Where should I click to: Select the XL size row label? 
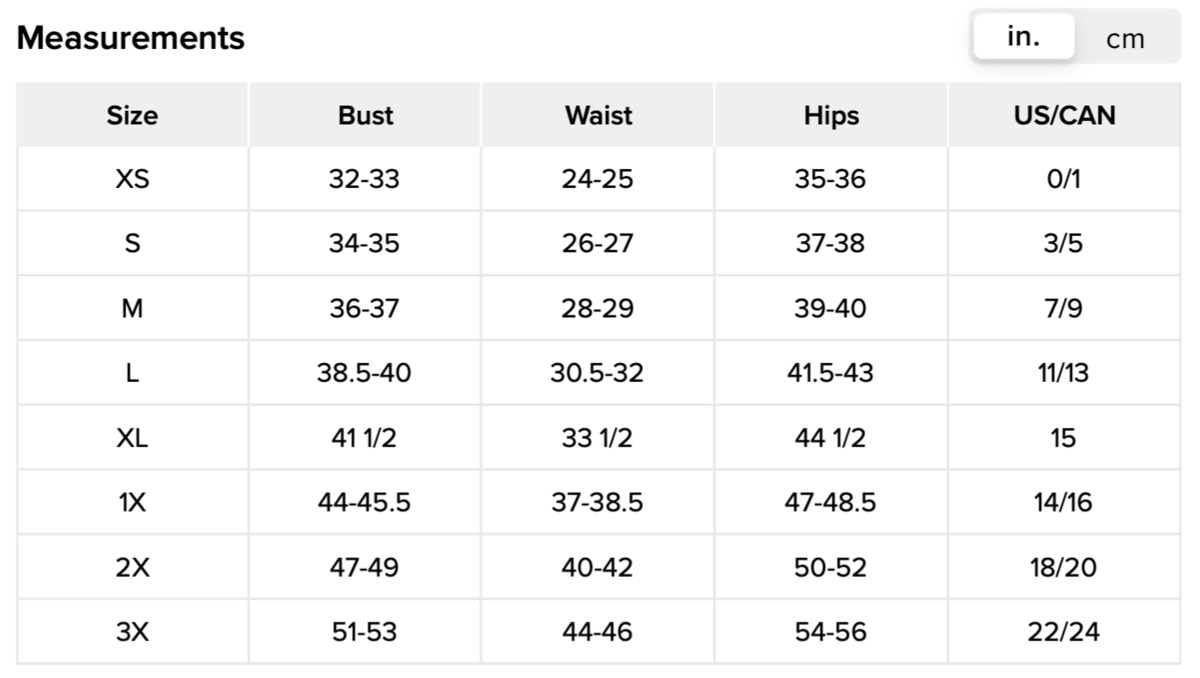click(132, 438)
